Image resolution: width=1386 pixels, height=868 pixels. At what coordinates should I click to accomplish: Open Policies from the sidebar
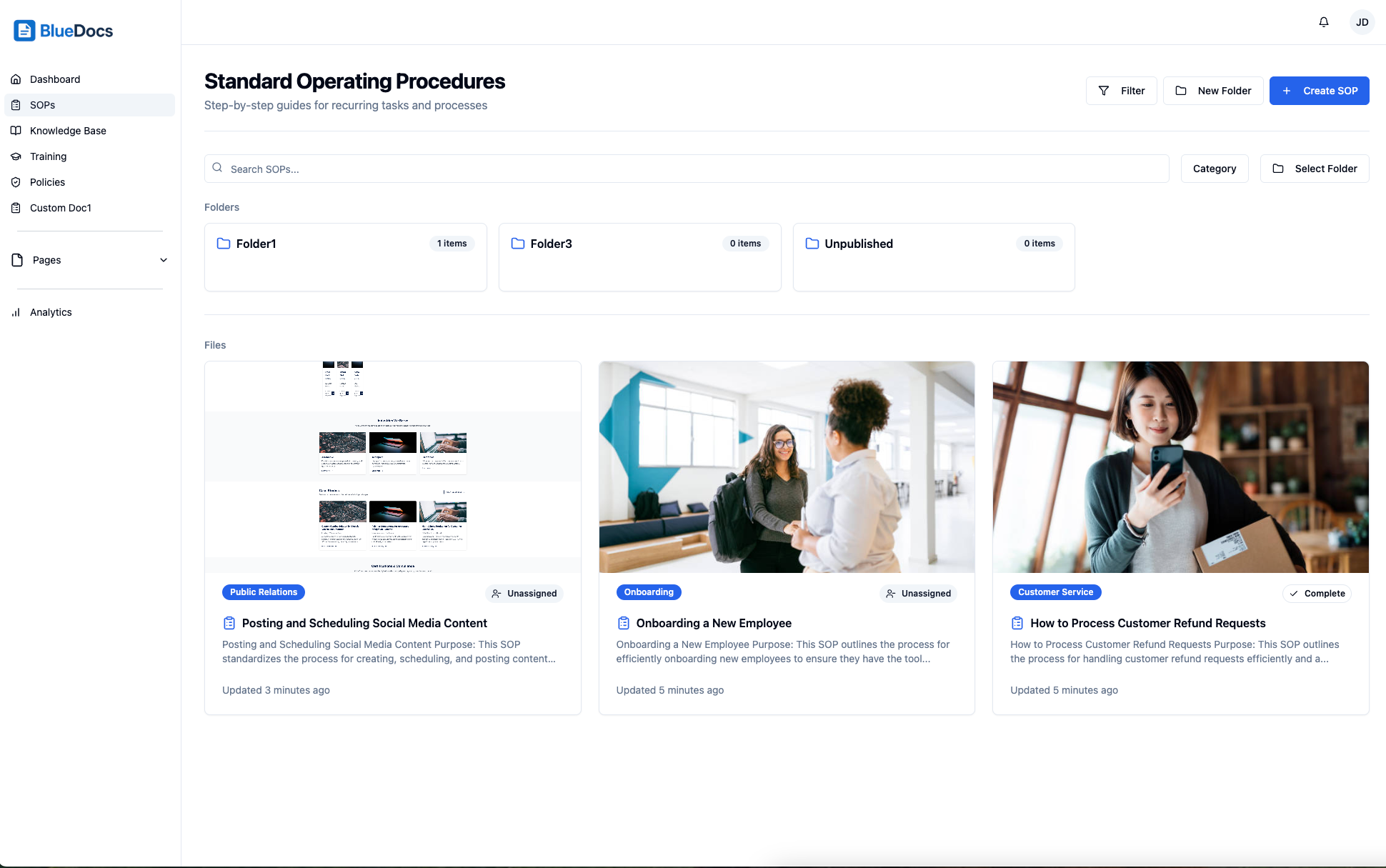(47, 182)
